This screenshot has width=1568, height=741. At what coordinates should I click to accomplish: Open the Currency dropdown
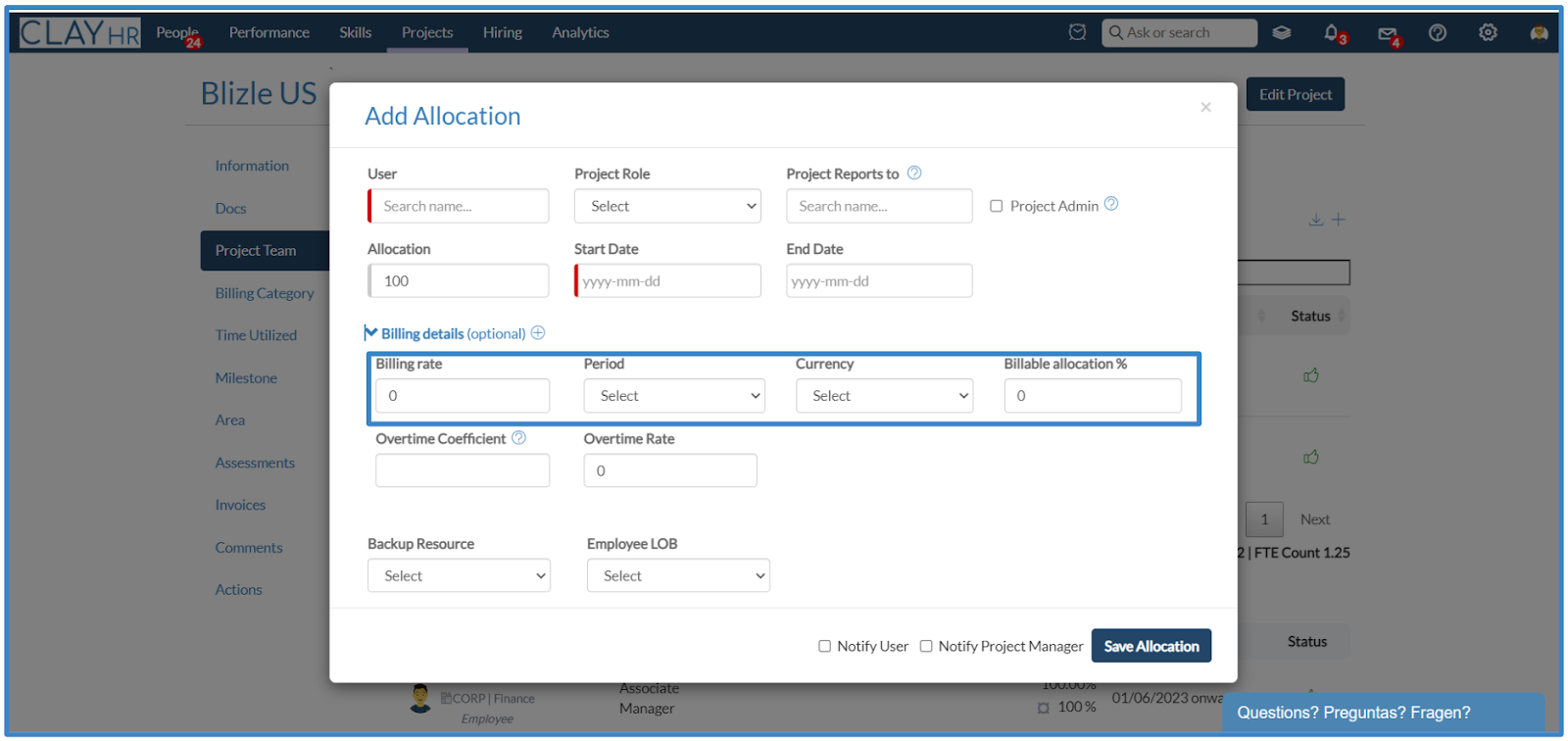(x=885, y=396)
